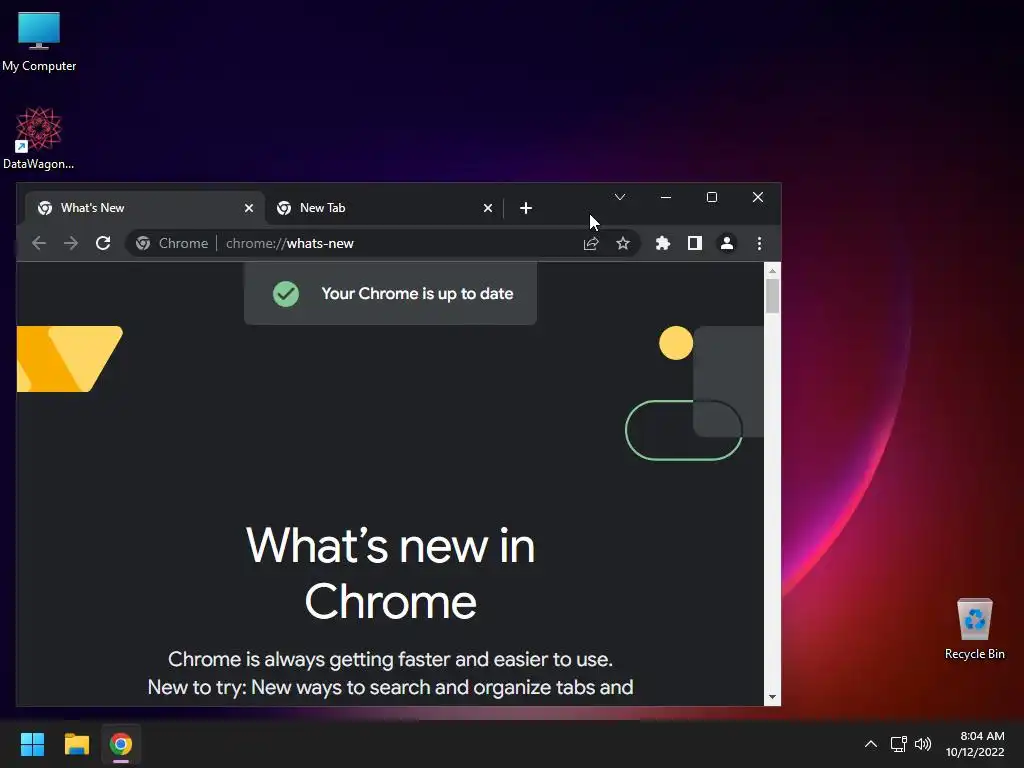Click the scrollbar down arrow

pos(773,697)
